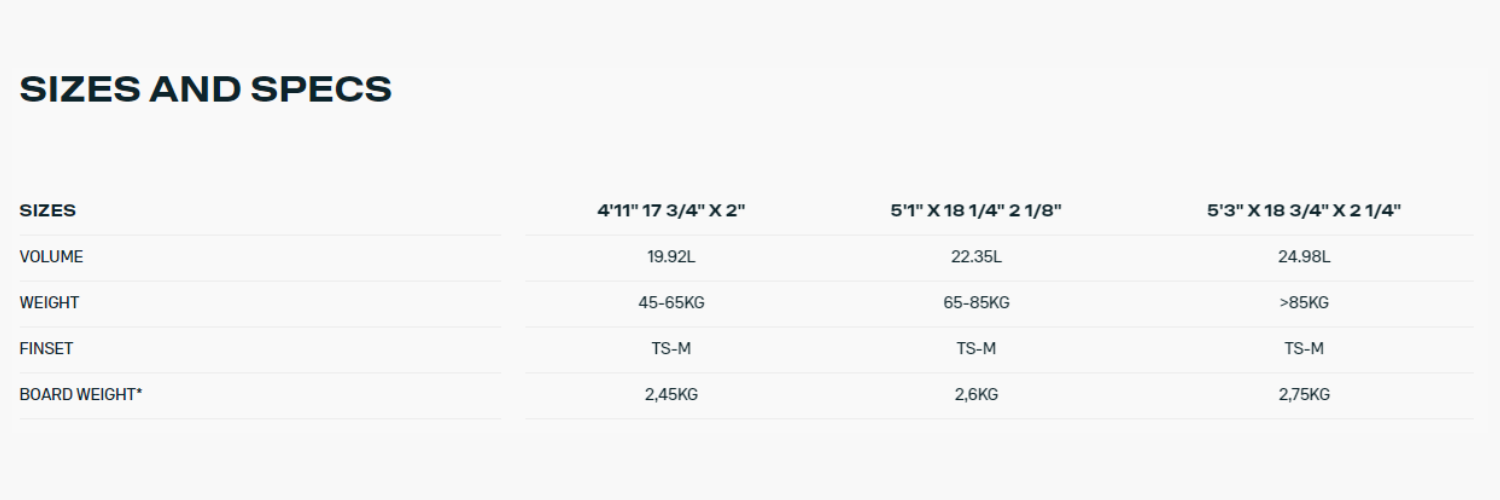Click the TS-M finset under 4'11" size

pyautogui.click(x=671, y=349)
